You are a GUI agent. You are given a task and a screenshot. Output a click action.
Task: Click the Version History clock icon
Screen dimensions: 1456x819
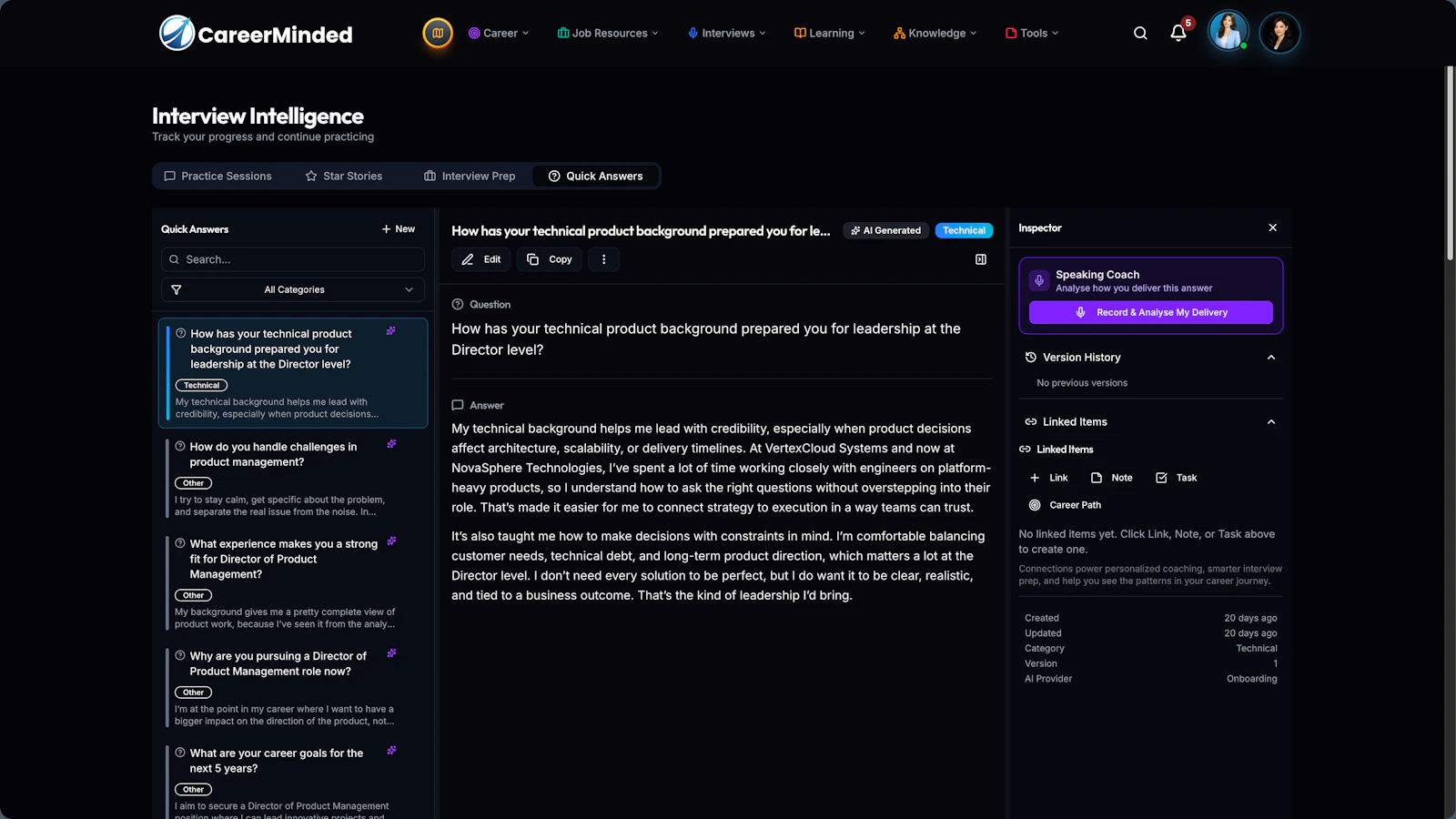1031,358
